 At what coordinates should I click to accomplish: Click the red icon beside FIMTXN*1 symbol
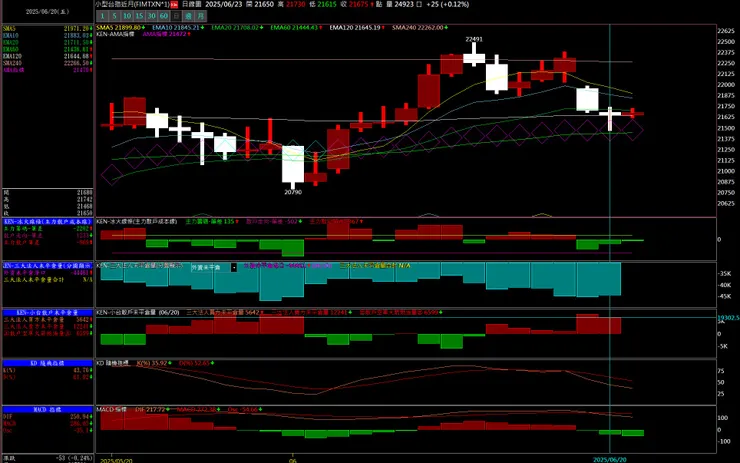174,4
